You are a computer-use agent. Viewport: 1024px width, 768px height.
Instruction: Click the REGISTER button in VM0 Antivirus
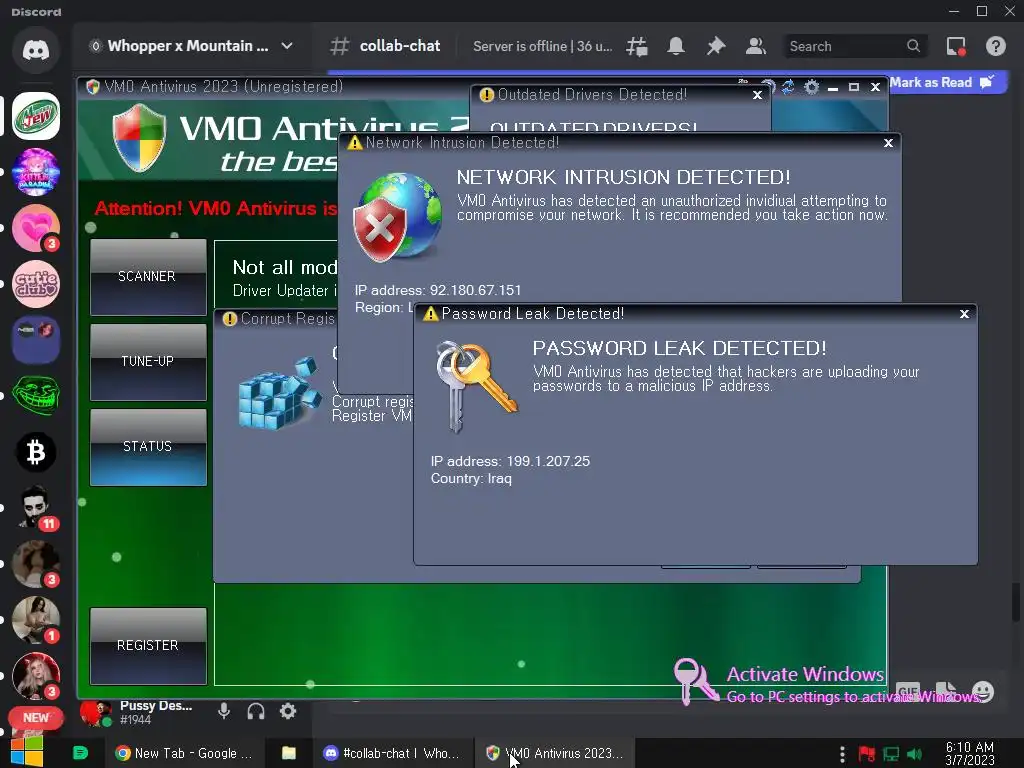click(x=148, y=645)
